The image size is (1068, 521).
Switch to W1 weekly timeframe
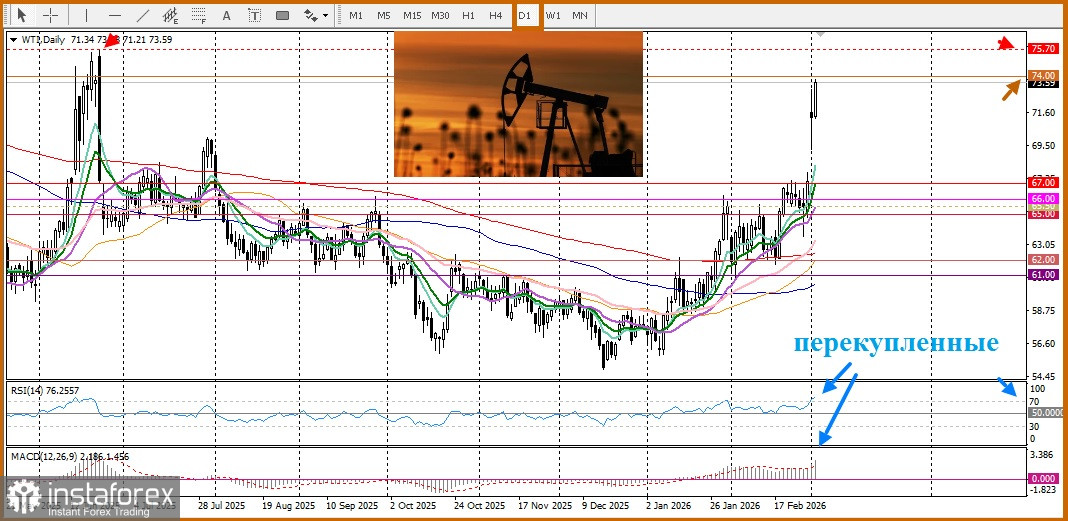[553, 15]
